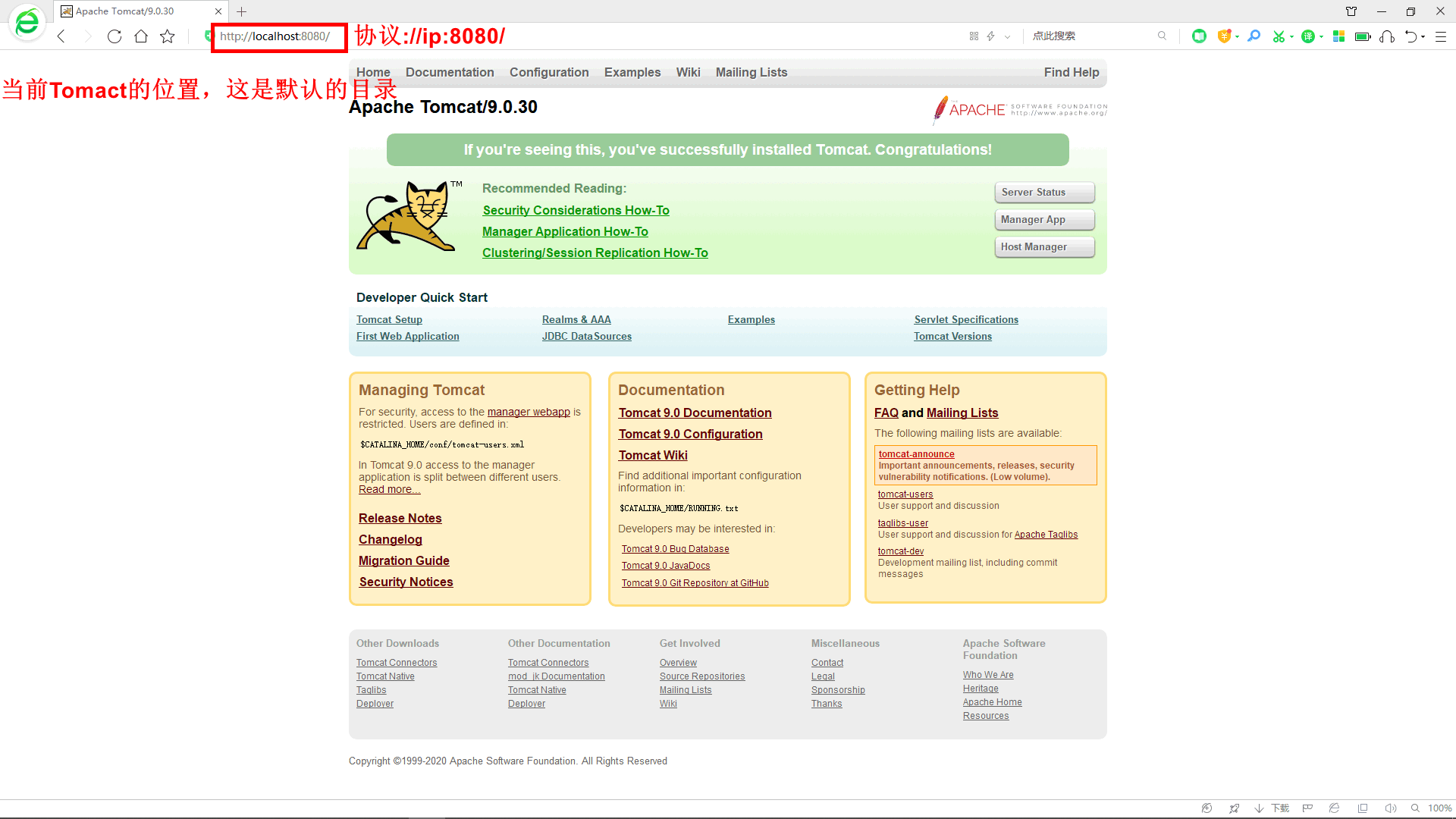Open the blue key password manager icon
Viewport: 1456px width, 819px height.
pos(1254,36)
